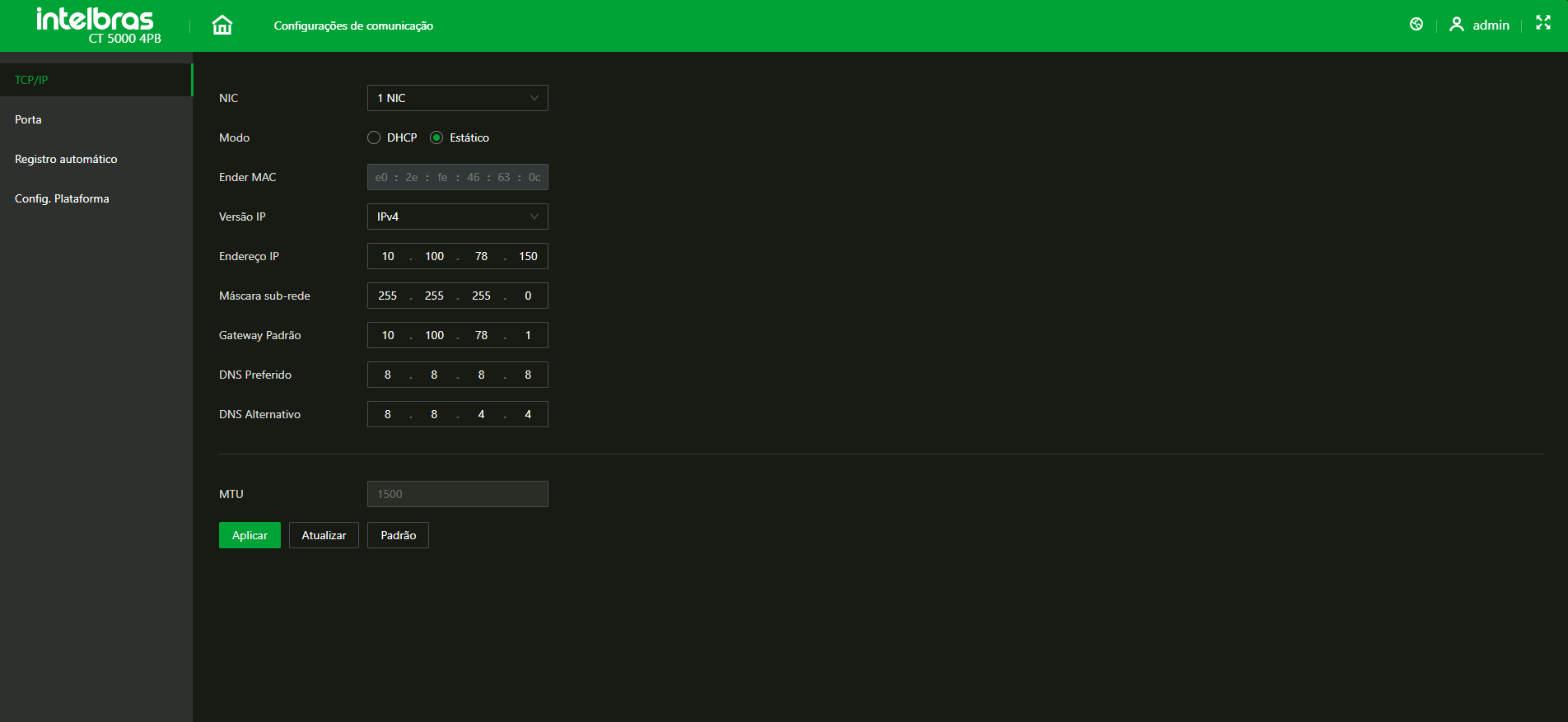
Task: Select DHCP mode radio button
Action: pos(374,137)
